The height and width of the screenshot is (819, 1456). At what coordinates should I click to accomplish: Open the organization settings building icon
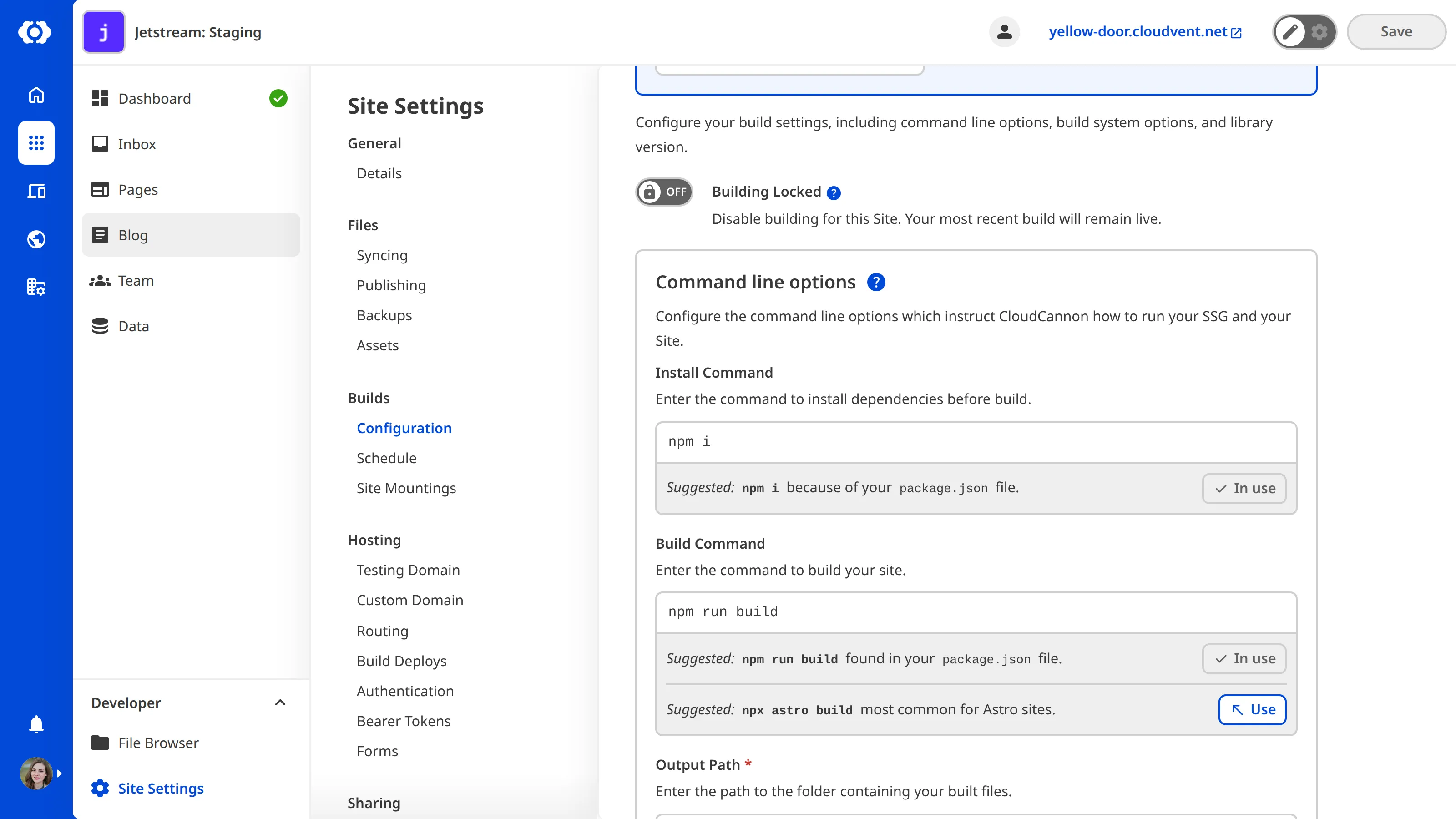(x=35, y=287)
